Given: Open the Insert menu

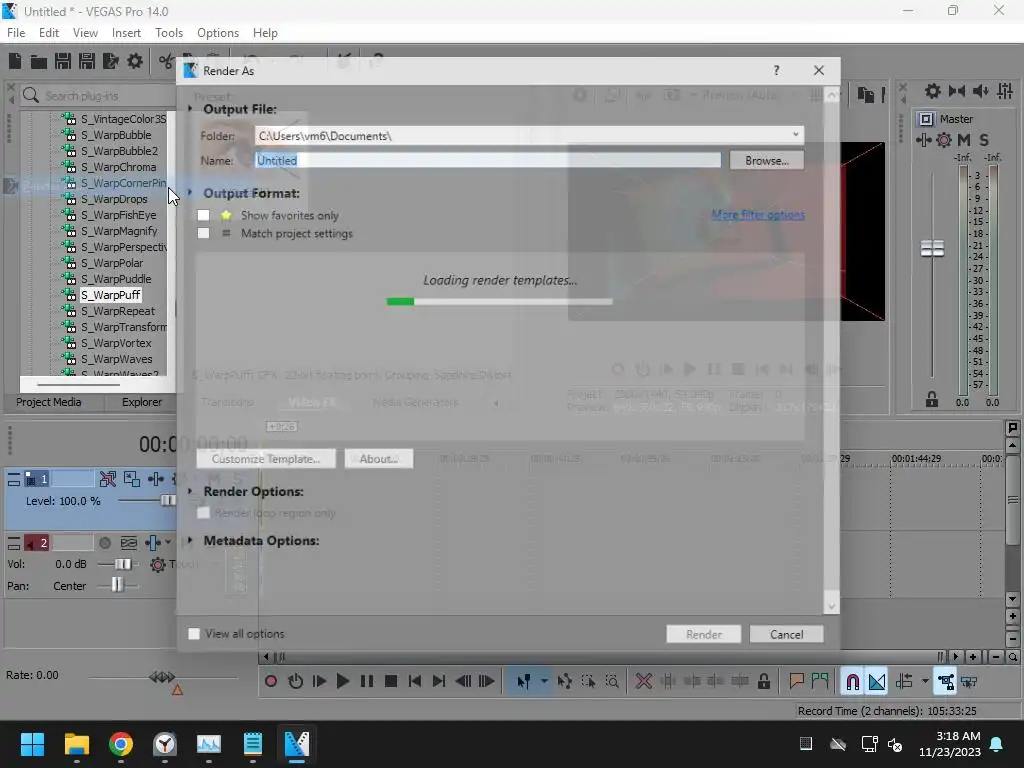Looking at the screenshot, I should [126, 33].
